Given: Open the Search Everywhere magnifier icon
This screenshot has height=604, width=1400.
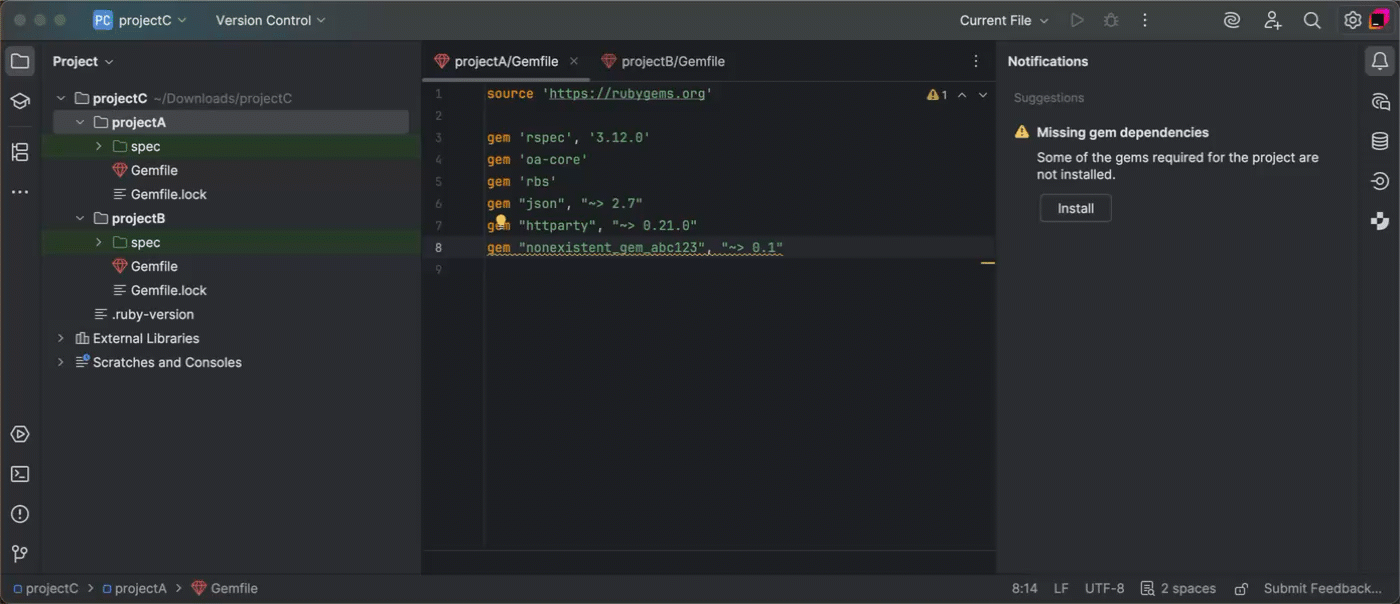Looking at the screenshot, I should pyautogui.click(x=1312, y=20).
